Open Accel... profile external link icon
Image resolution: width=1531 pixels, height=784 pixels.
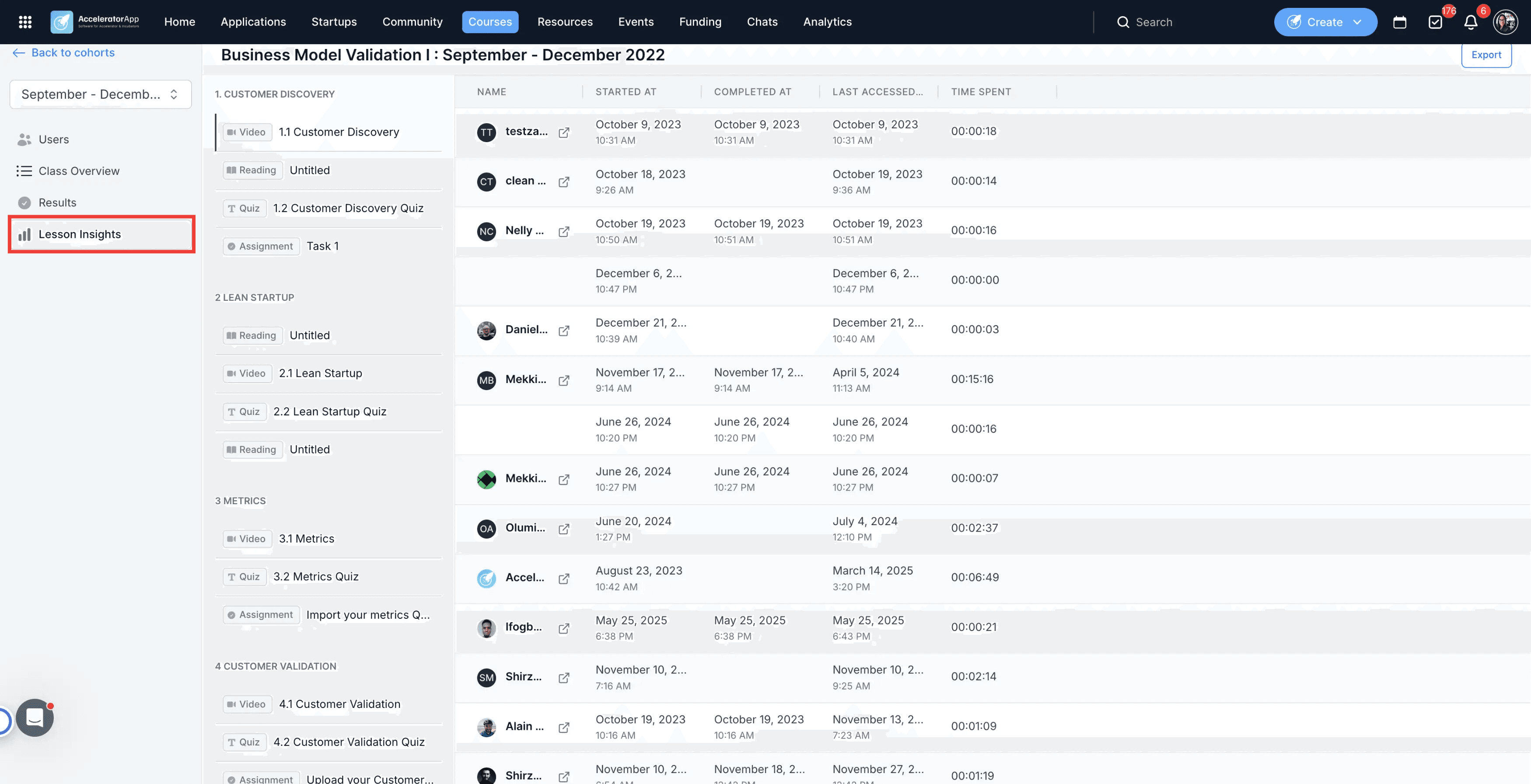click(564, 578)
